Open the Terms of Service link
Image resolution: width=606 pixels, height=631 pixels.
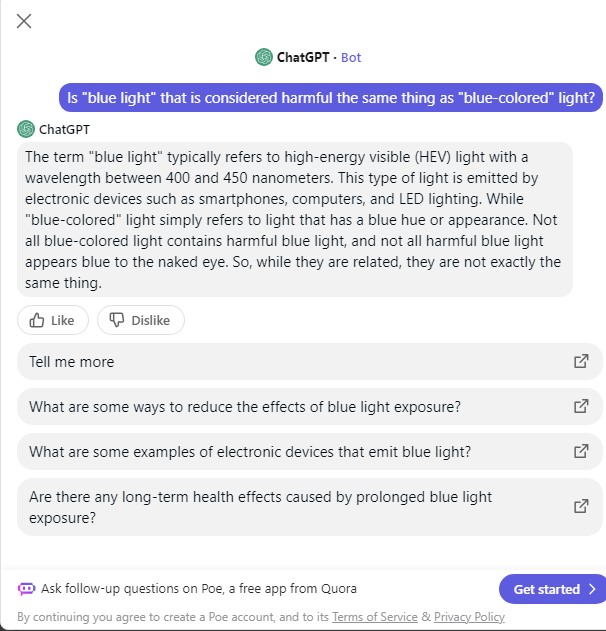(x=374, y=617)
